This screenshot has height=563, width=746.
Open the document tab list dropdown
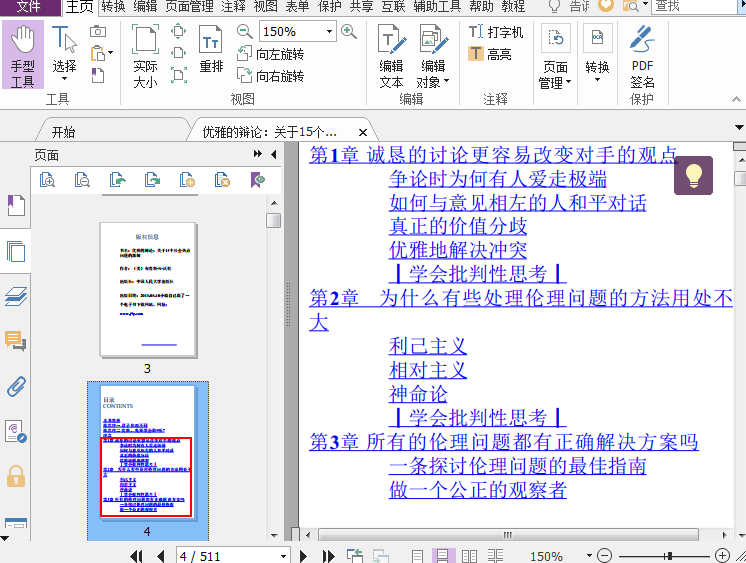point(739,128)
